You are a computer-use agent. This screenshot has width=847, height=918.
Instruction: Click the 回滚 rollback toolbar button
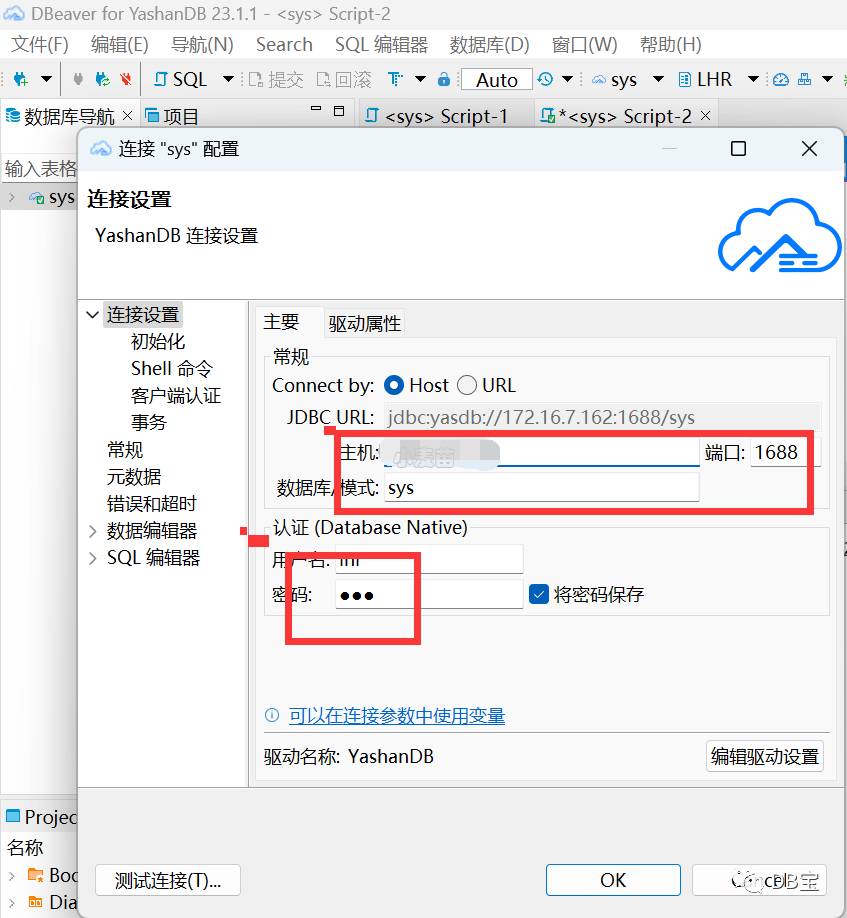click(344, 80)
